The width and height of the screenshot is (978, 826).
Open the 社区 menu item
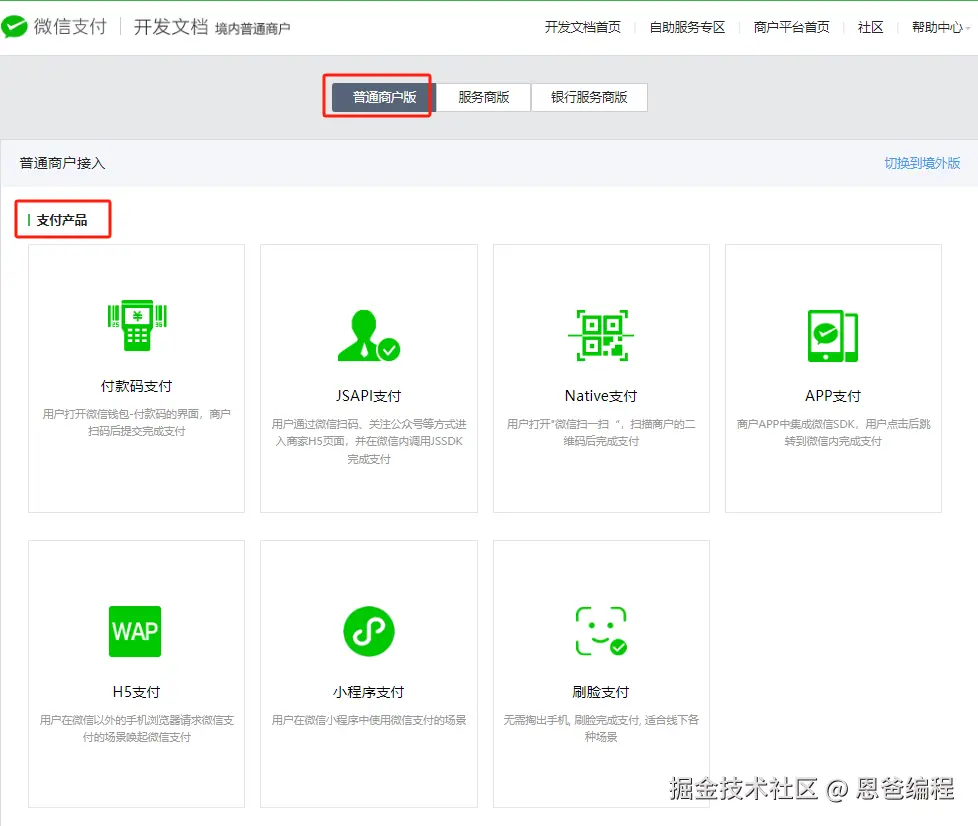click(x=869, y=28)
